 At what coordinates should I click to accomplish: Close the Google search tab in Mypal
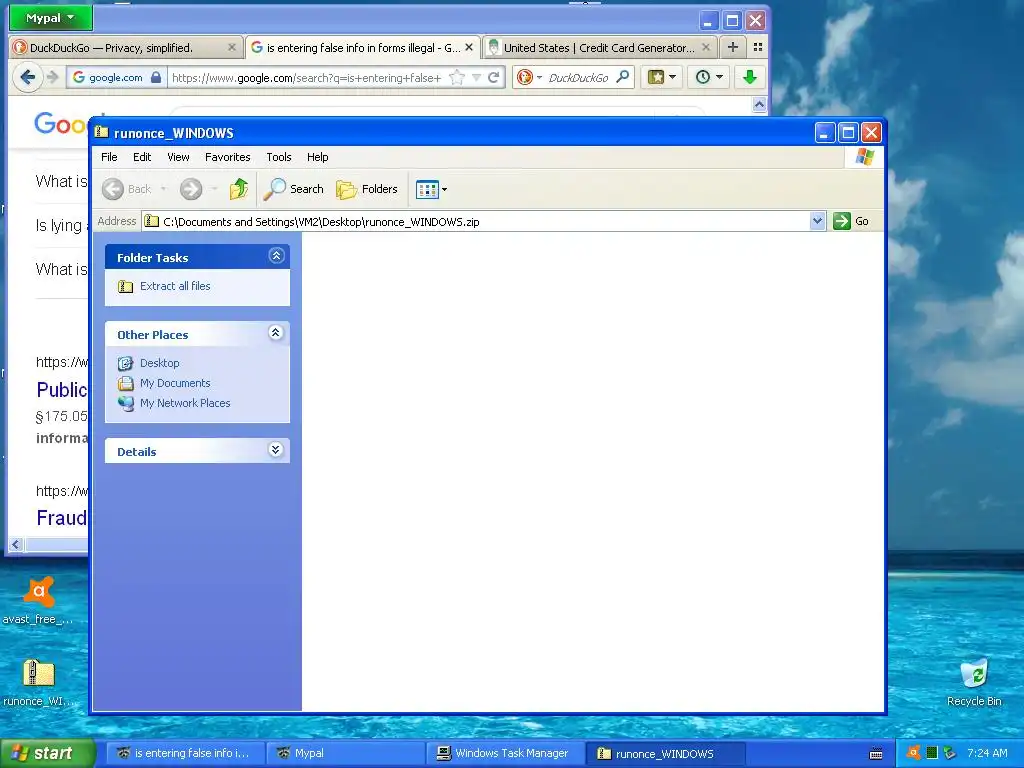[469, 48]
